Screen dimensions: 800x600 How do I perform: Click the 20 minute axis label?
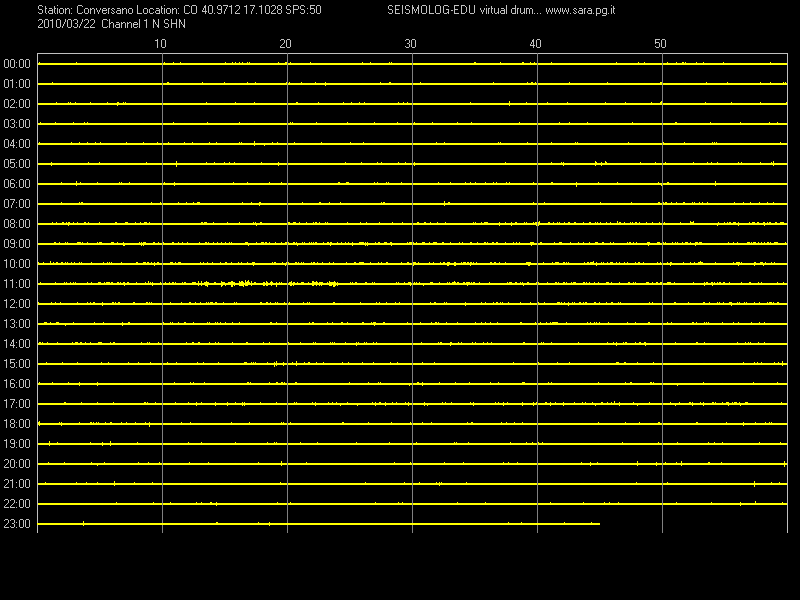click(x=285, y=44)
